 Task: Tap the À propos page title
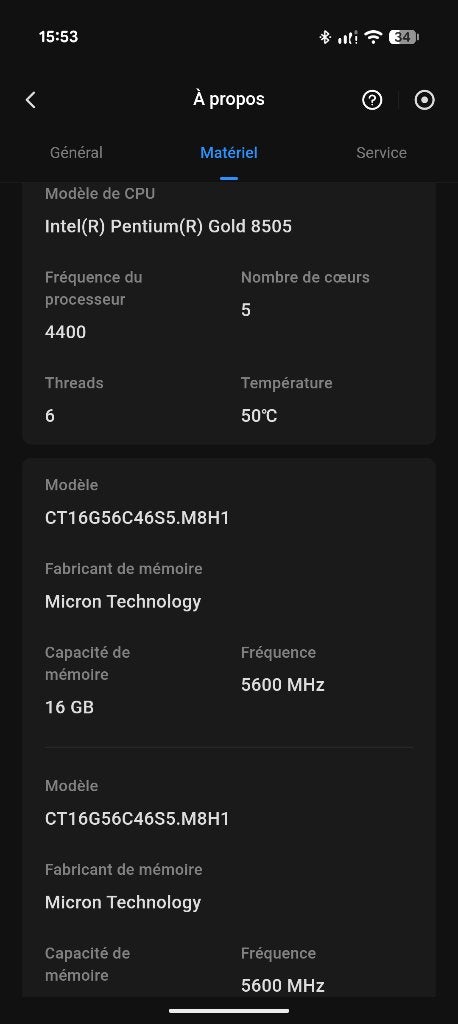[x=229, y=99]
